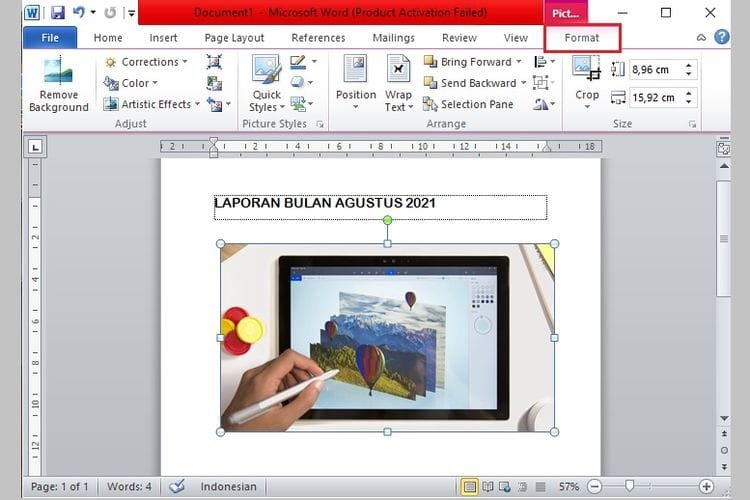Click the Save icon in quick access toolbar

point(58,12)
